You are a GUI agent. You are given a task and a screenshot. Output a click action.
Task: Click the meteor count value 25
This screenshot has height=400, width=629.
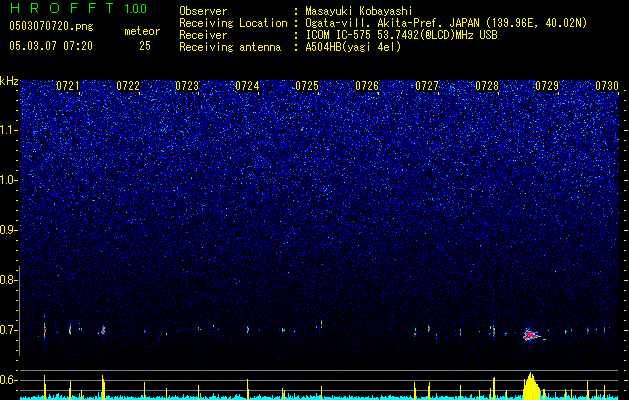[145, 46]
